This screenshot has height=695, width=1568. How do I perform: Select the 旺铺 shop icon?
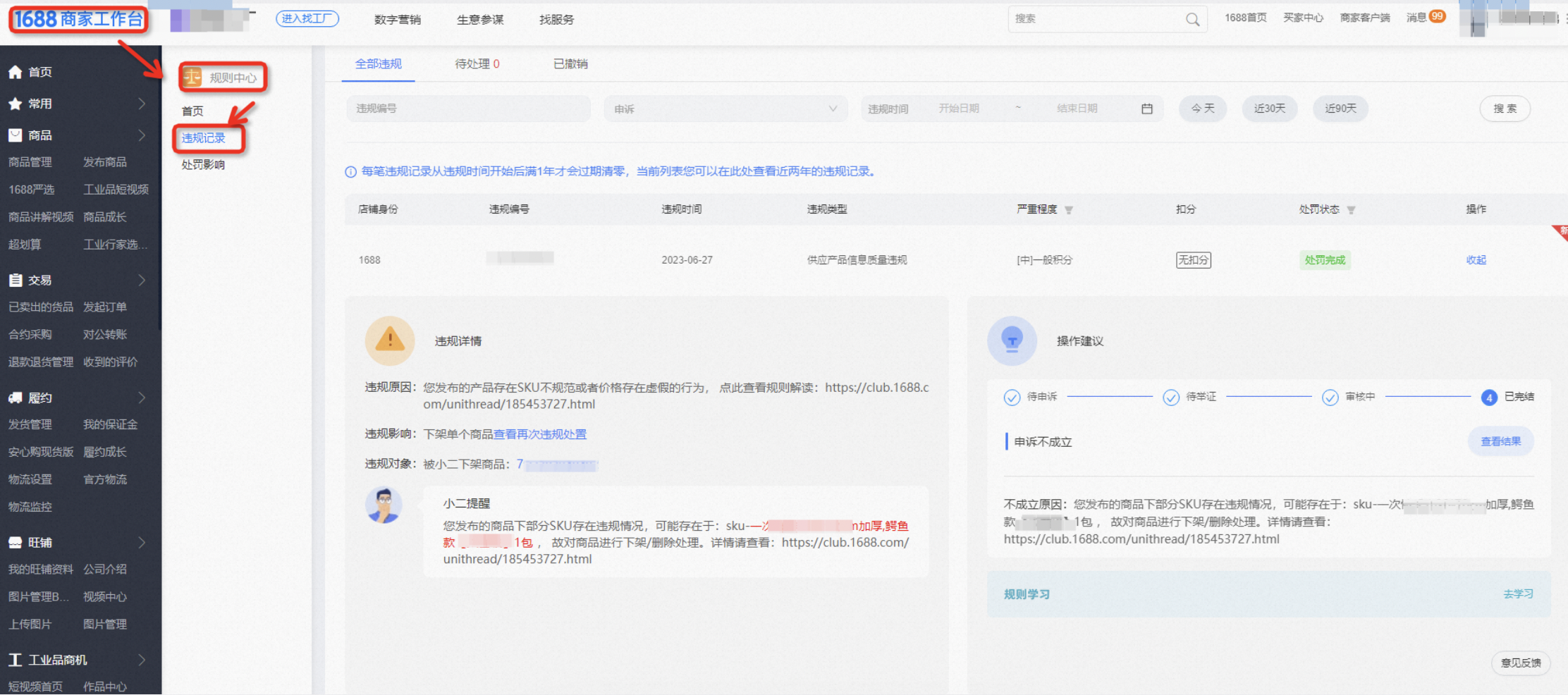pos(15,541)
